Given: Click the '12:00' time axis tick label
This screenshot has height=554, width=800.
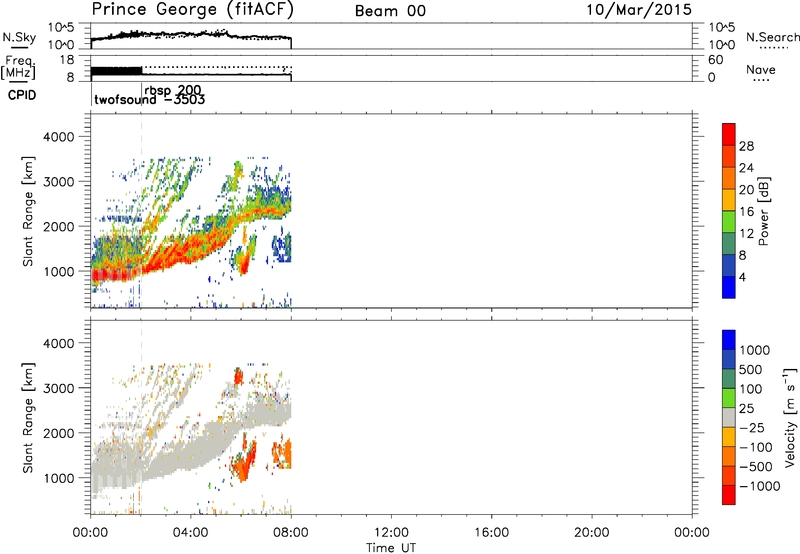Looking at the screenshot, I should click(391, 533).
